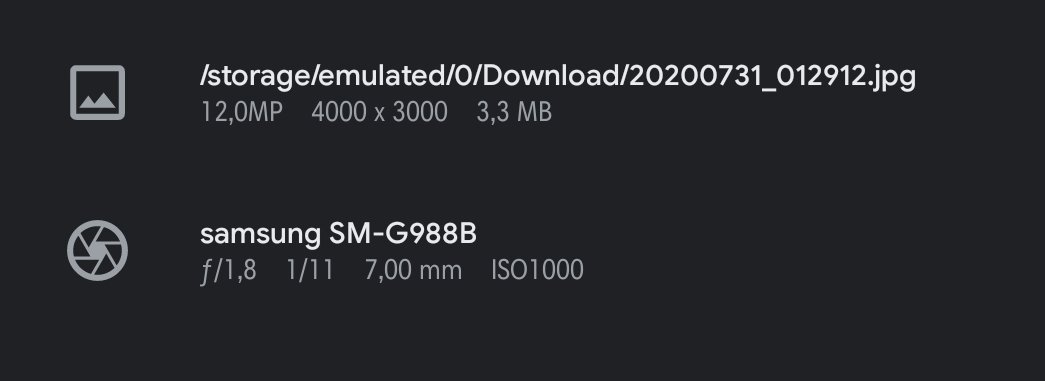Click the x between image dimensions
Screen dimensions: 1045x381
(x=379, y=115)
